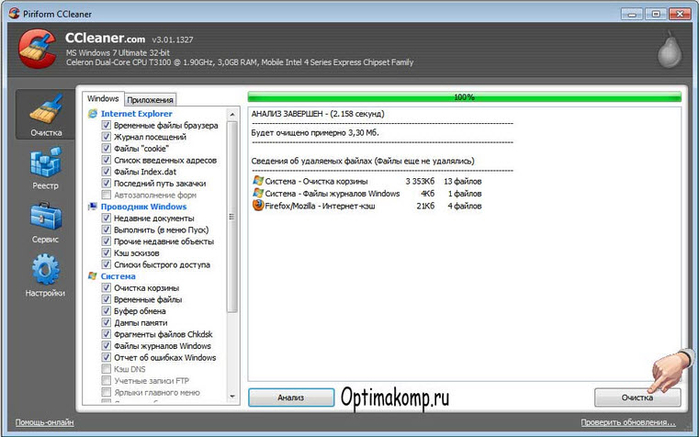
Task: Click the 13 файлов count value
Action: (x=463, y=181)
